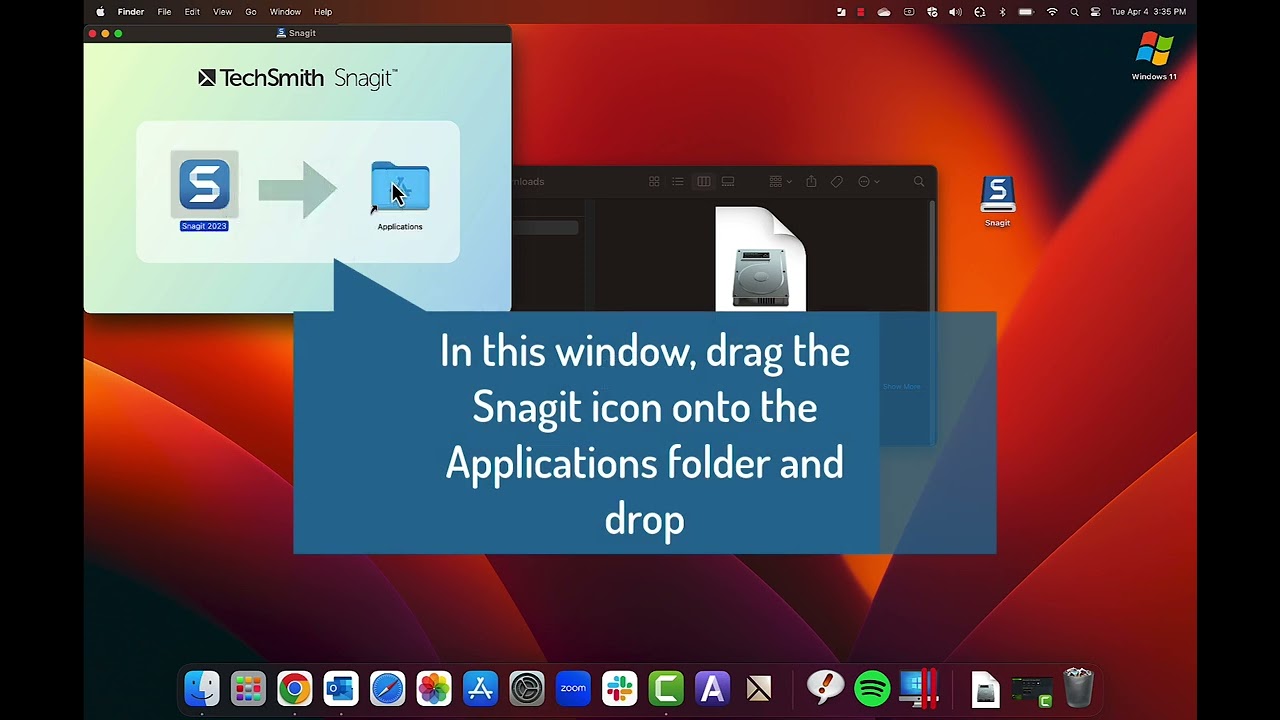The image size is (1280, 720).
Task: Open the Help menu
Action: click(323, 12)
